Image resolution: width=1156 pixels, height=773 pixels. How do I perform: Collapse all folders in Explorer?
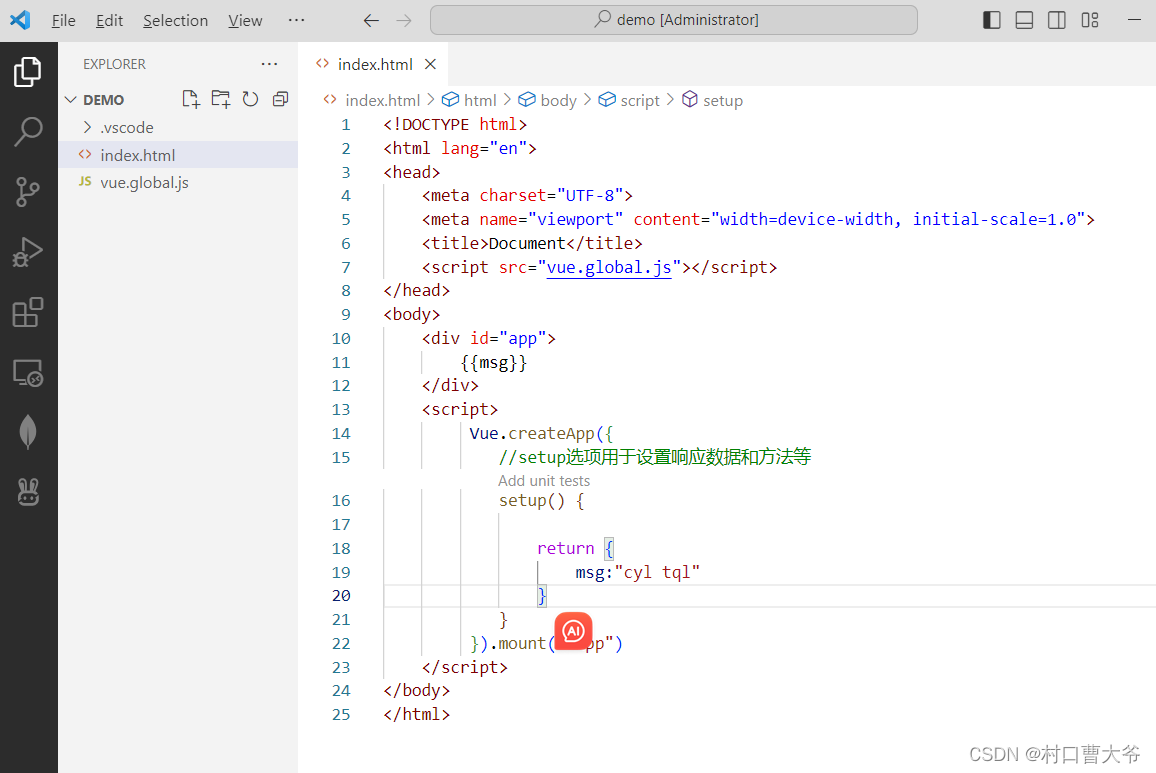[x=280, y=99]
